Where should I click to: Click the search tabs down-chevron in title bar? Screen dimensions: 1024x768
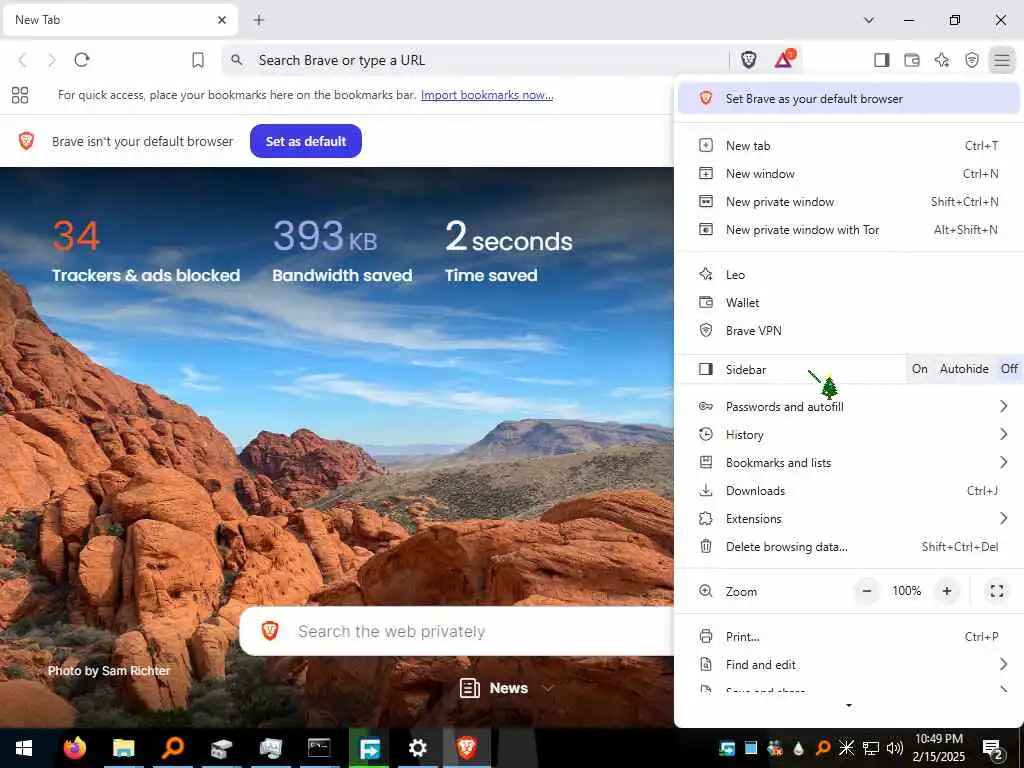[x=869, y=20]
